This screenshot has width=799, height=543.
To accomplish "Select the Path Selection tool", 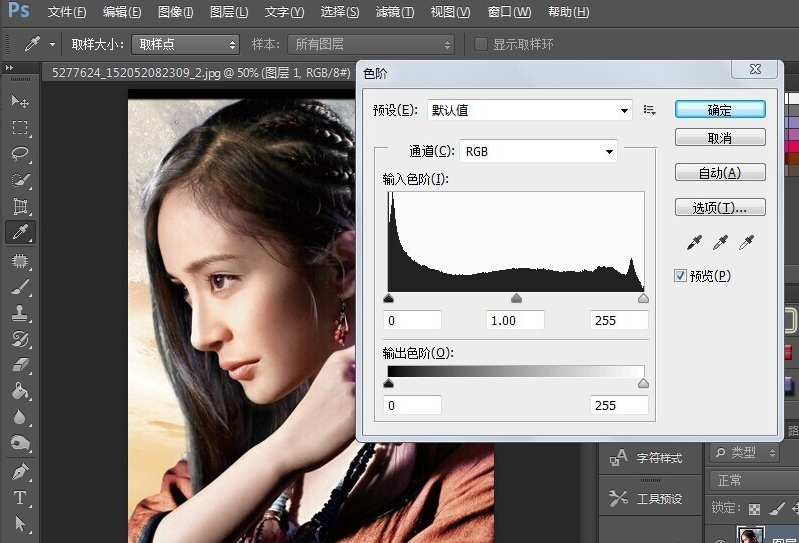I will (20, 524).
